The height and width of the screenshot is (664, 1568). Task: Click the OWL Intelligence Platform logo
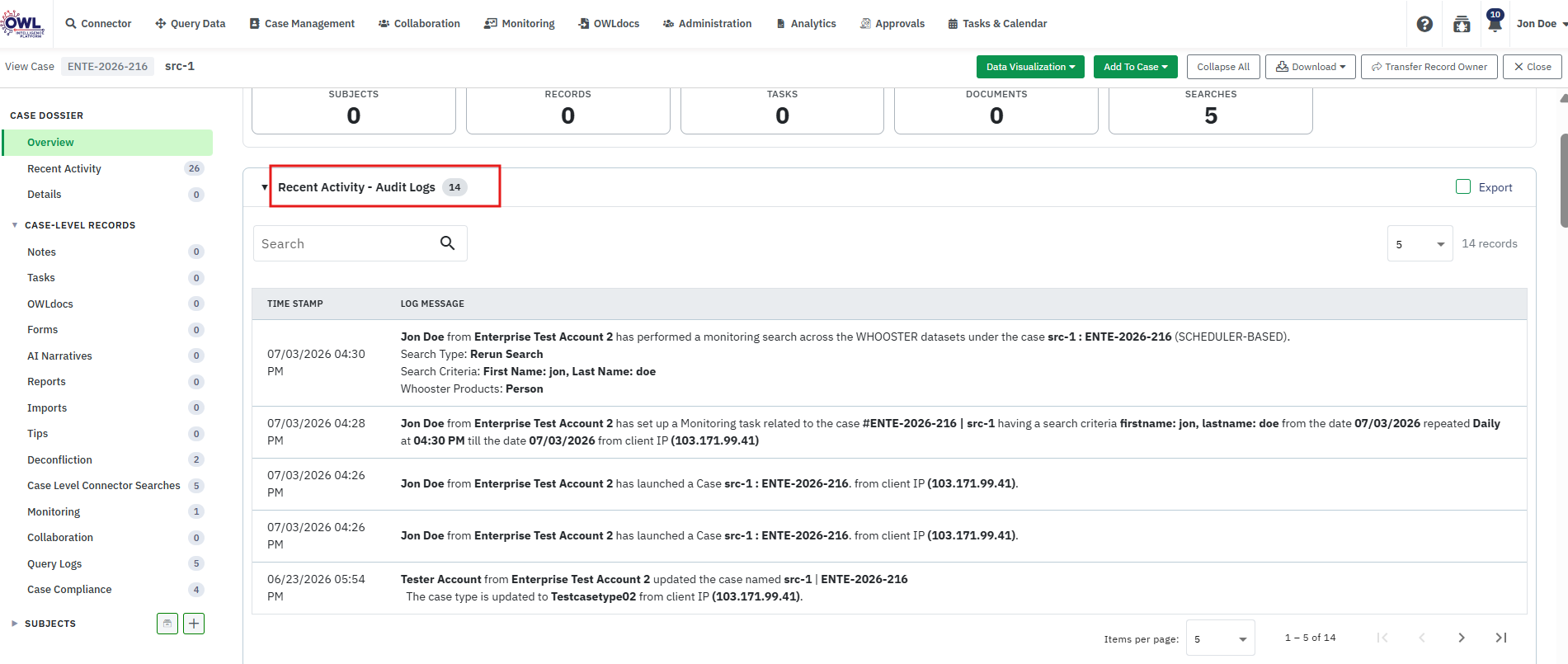22,24
